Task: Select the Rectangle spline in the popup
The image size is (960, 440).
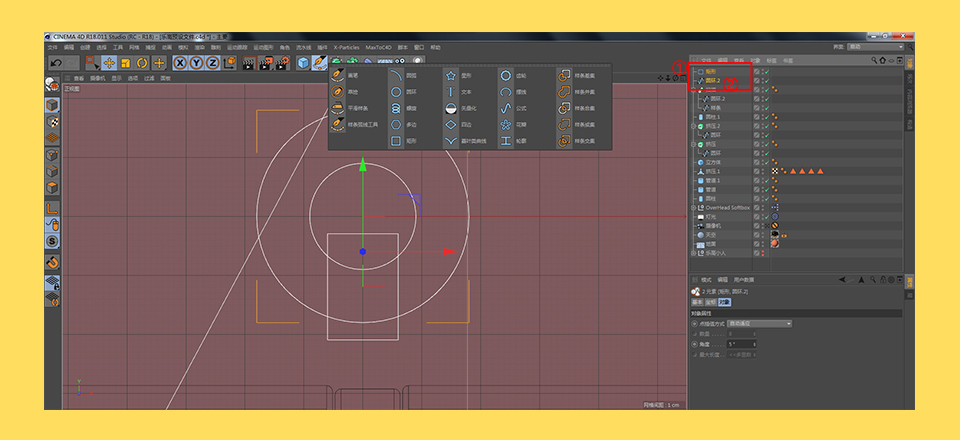Action: (x=396, y=141)
